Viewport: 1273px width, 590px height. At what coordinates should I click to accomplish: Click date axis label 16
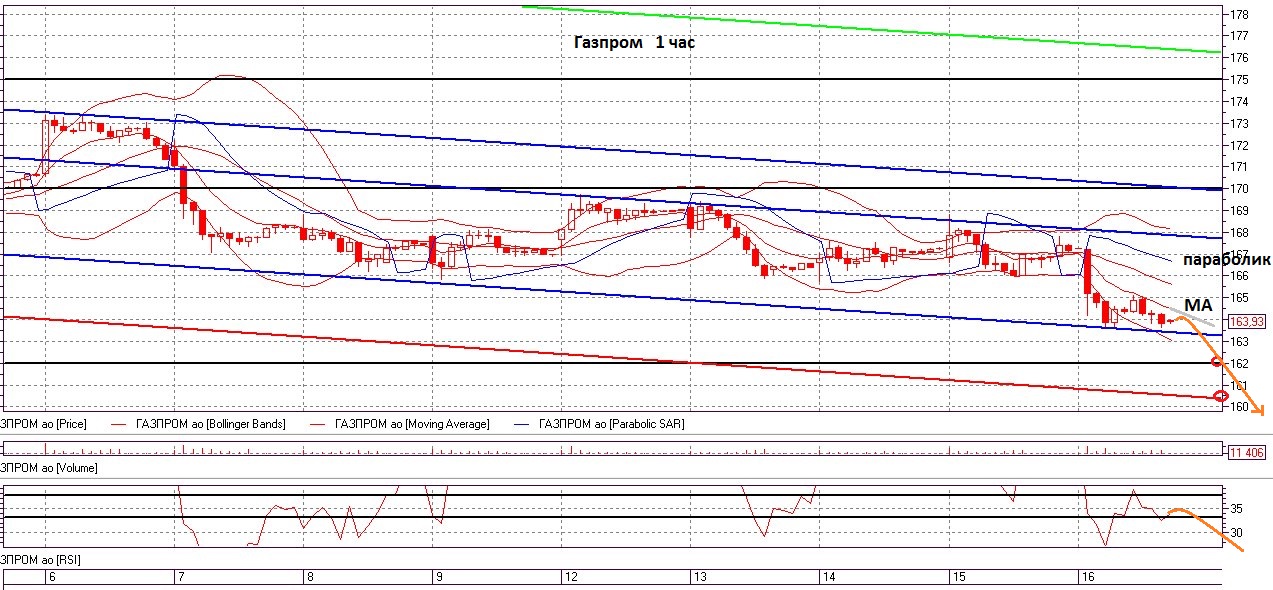coord(1086,578)
